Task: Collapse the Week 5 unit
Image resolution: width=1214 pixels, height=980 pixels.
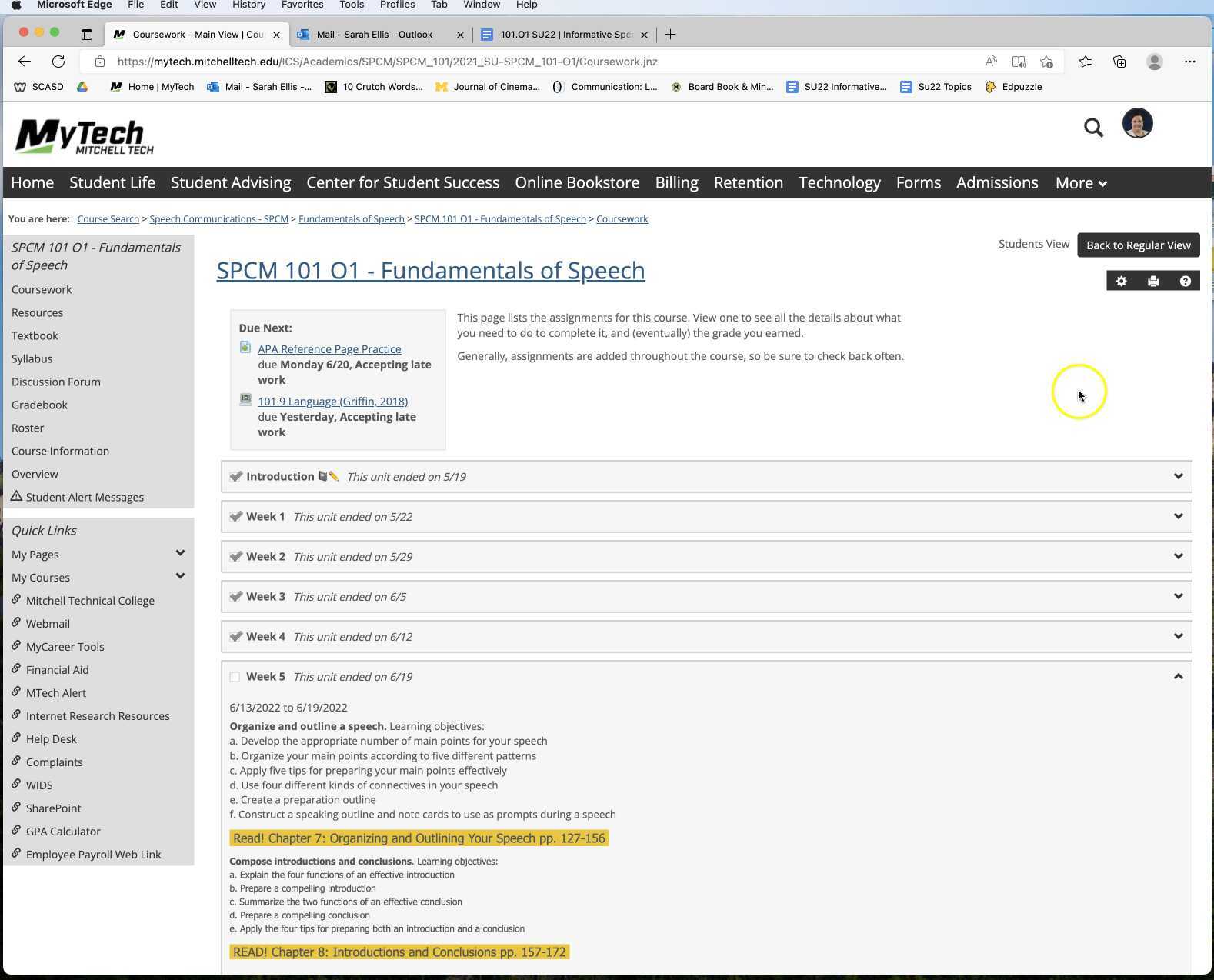Action: click(x=1178, y=676)
